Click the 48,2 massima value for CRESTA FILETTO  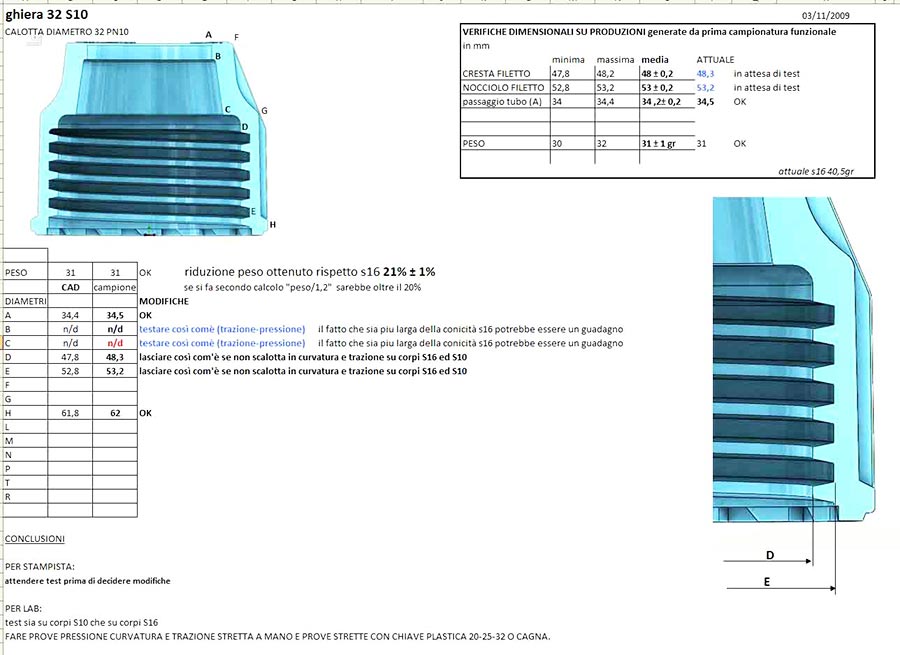(605, 73)
